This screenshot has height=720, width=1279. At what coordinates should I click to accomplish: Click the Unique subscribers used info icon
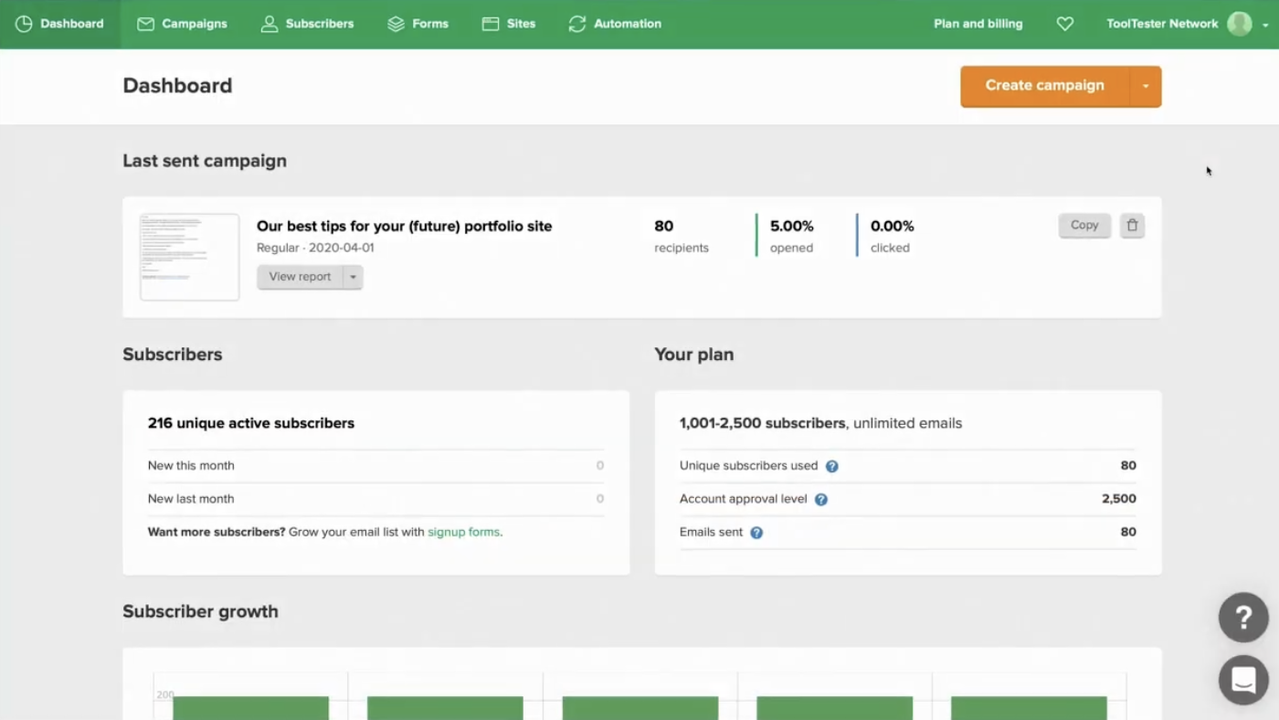832,466
